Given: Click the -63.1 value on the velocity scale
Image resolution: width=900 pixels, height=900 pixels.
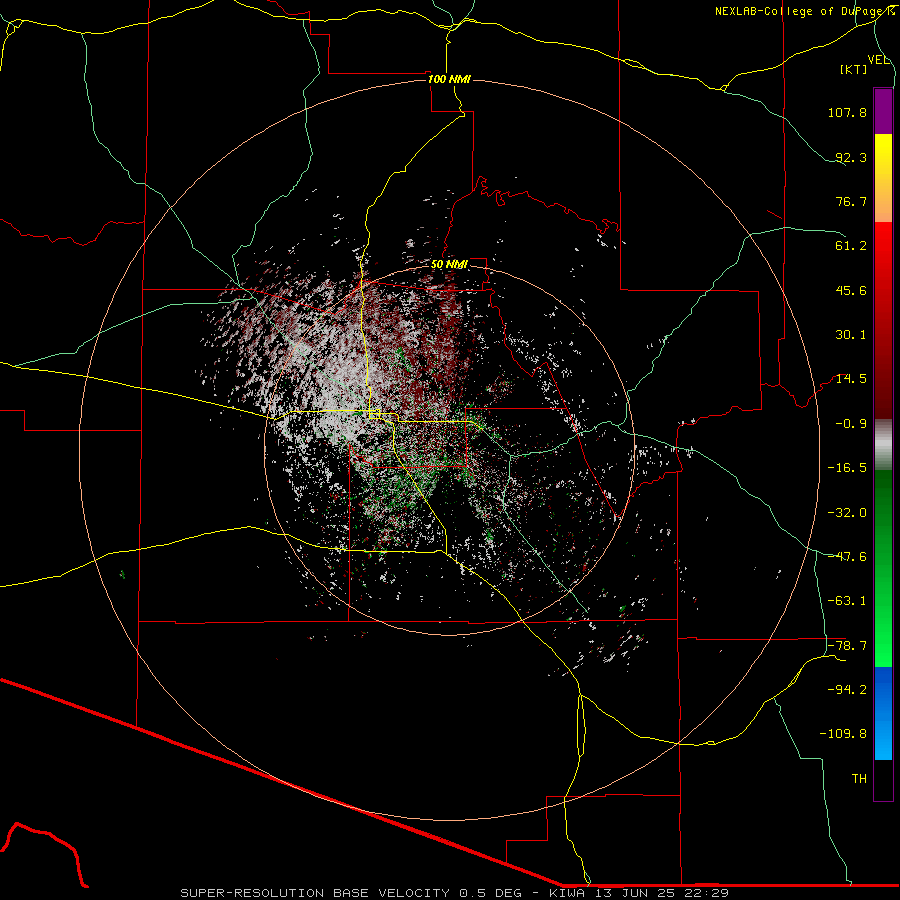Looking at the screenshot, I should pos(847,601).
